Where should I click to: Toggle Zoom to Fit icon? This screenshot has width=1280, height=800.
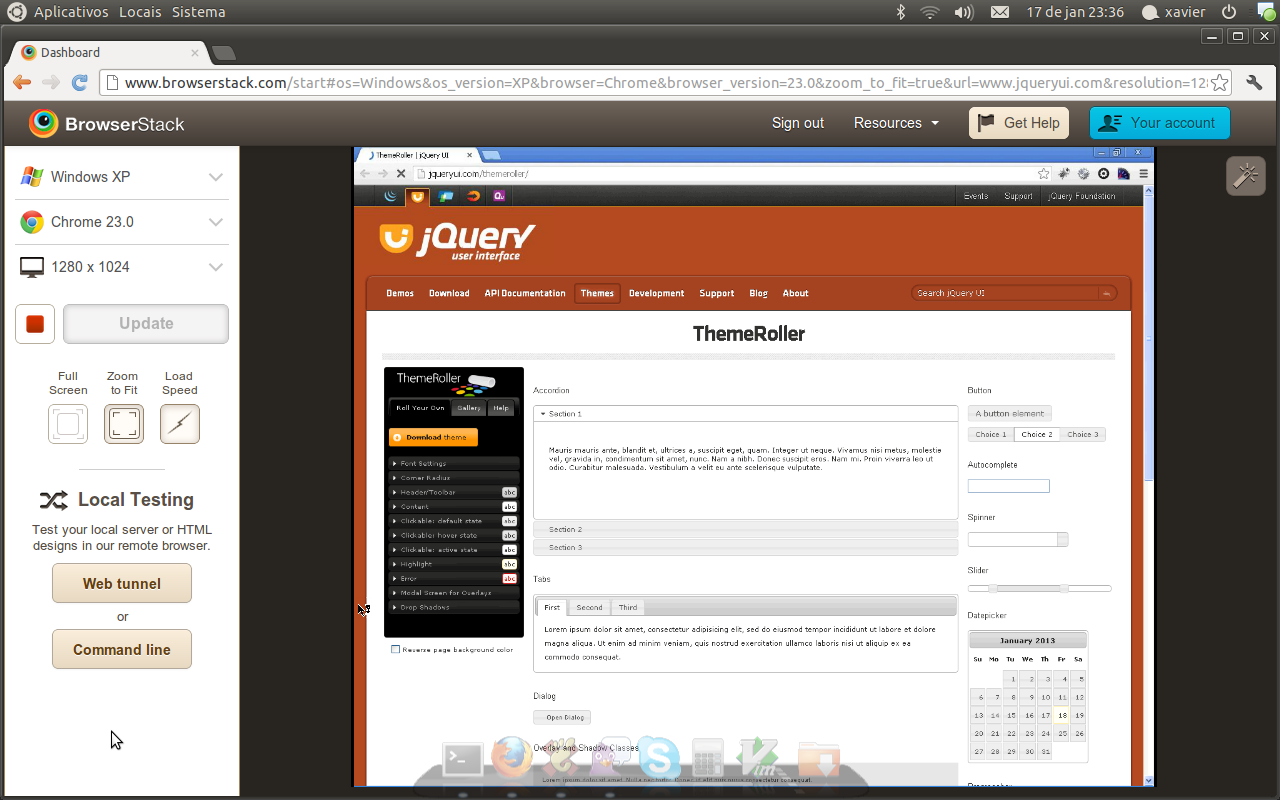click(124, 424)
